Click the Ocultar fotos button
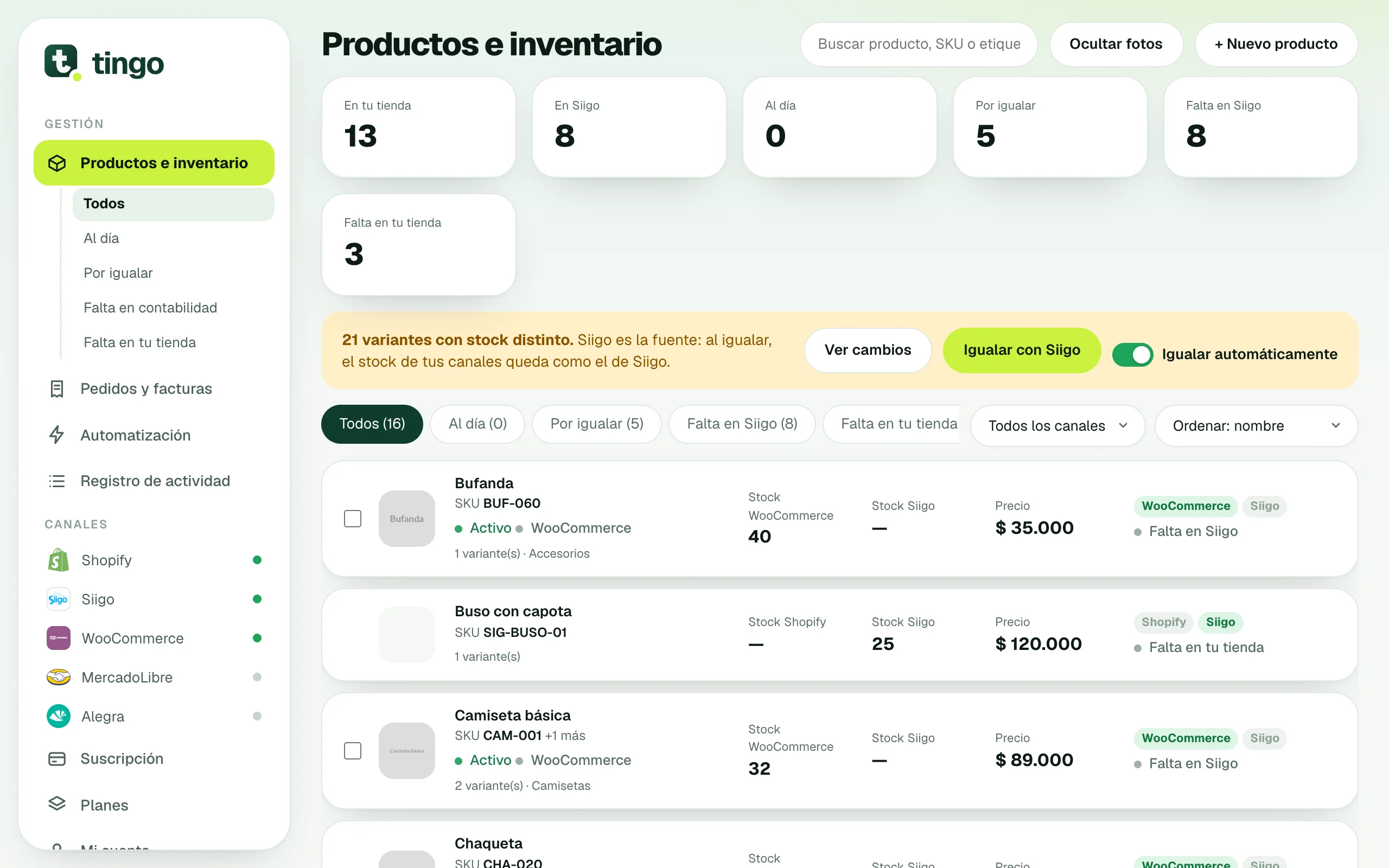This screenshot has width=1389, height=868. (x=1116, y=44)
